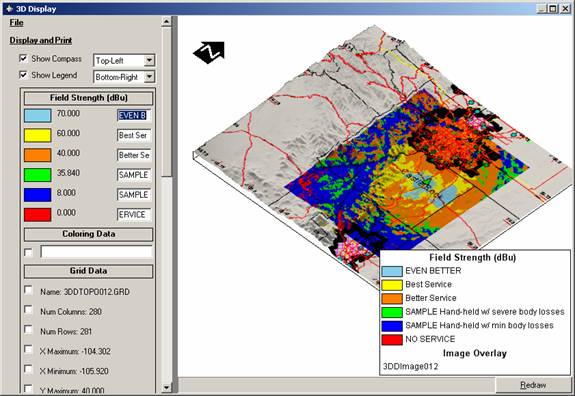Click the down arrow of panel scrollbar

166,387
